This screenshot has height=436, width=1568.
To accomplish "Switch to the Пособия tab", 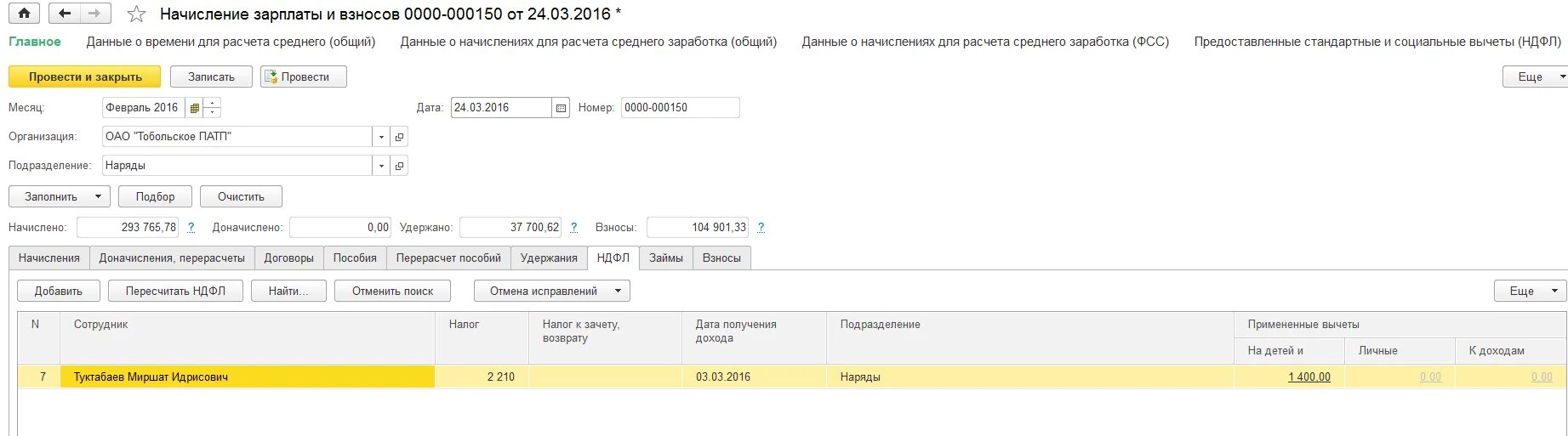I will coord(355,258).
